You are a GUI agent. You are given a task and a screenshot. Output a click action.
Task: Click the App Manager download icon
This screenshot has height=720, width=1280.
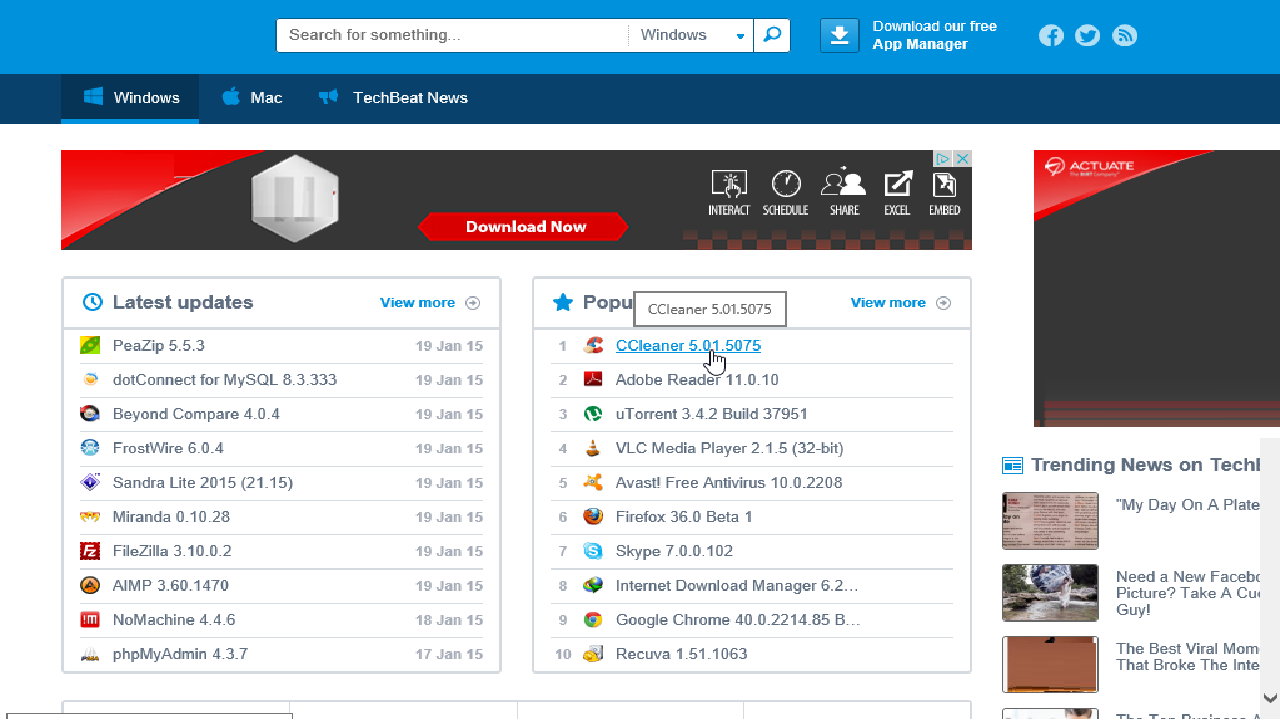(839, 35)
